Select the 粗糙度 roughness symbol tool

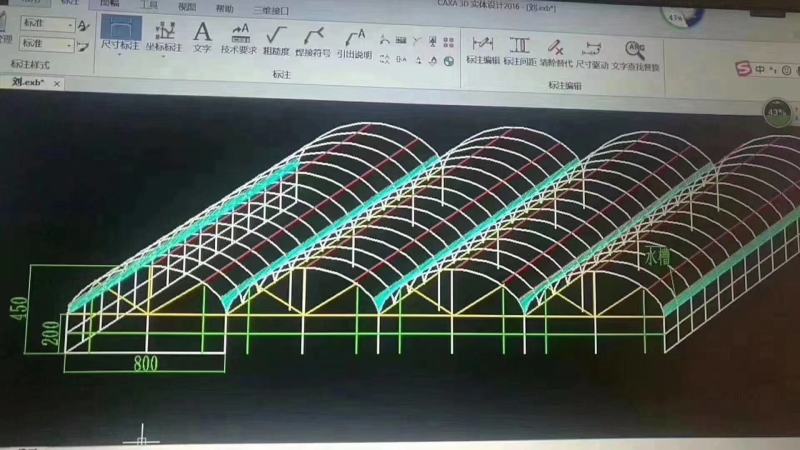(276, 40)
